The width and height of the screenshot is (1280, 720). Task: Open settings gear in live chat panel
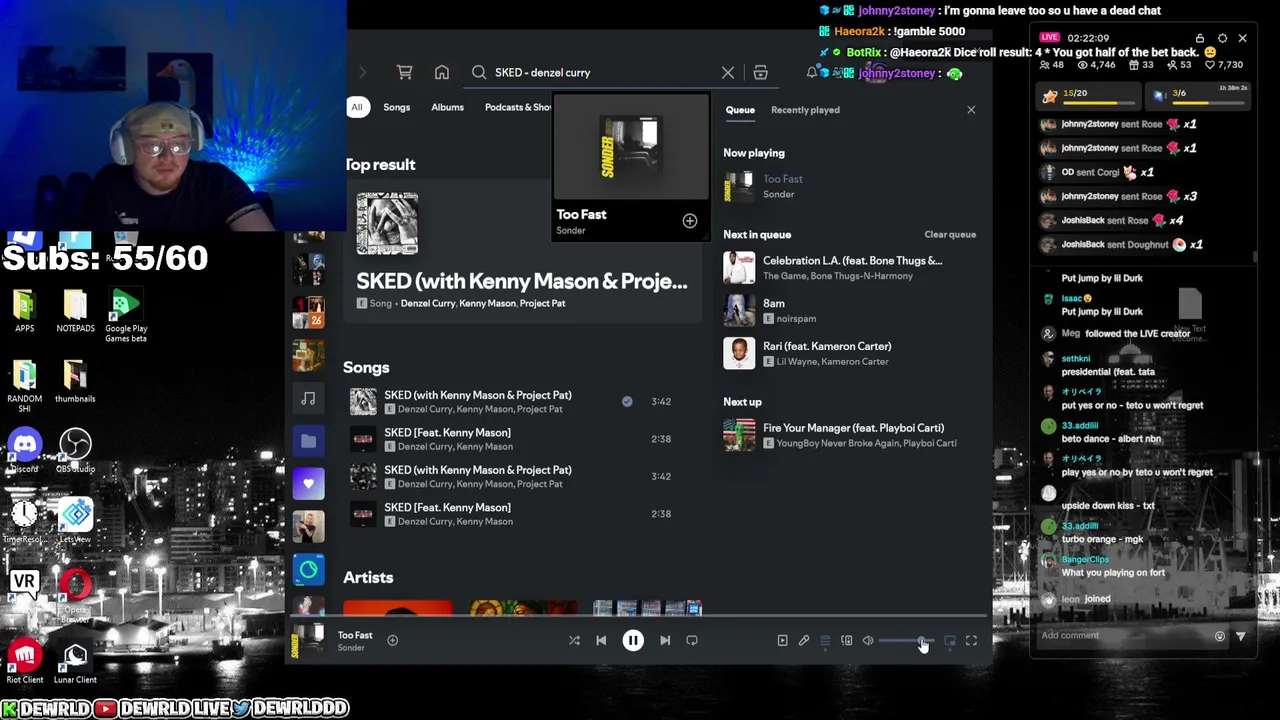1222,38
